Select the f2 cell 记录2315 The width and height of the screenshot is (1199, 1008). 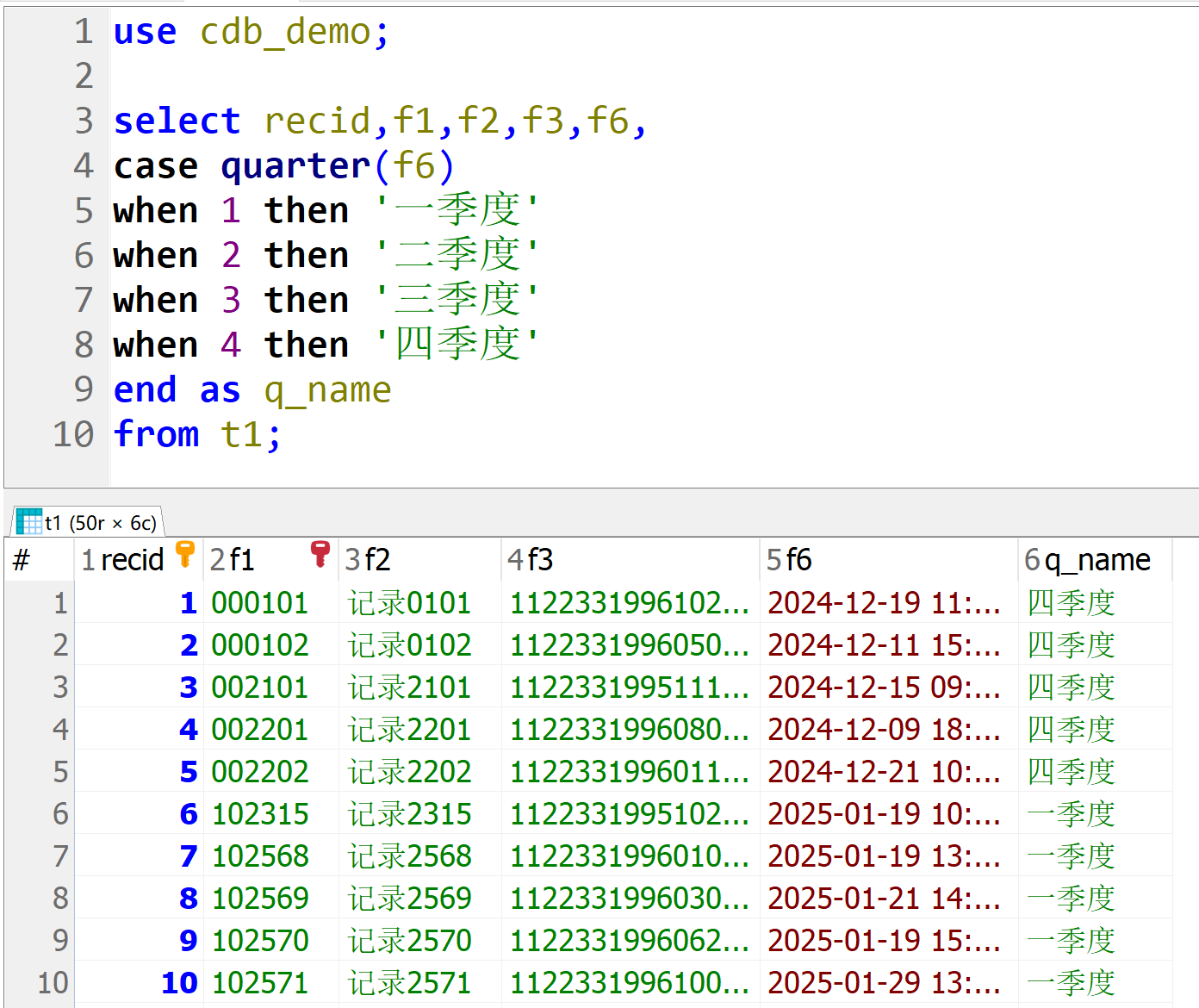coord(409,814)
